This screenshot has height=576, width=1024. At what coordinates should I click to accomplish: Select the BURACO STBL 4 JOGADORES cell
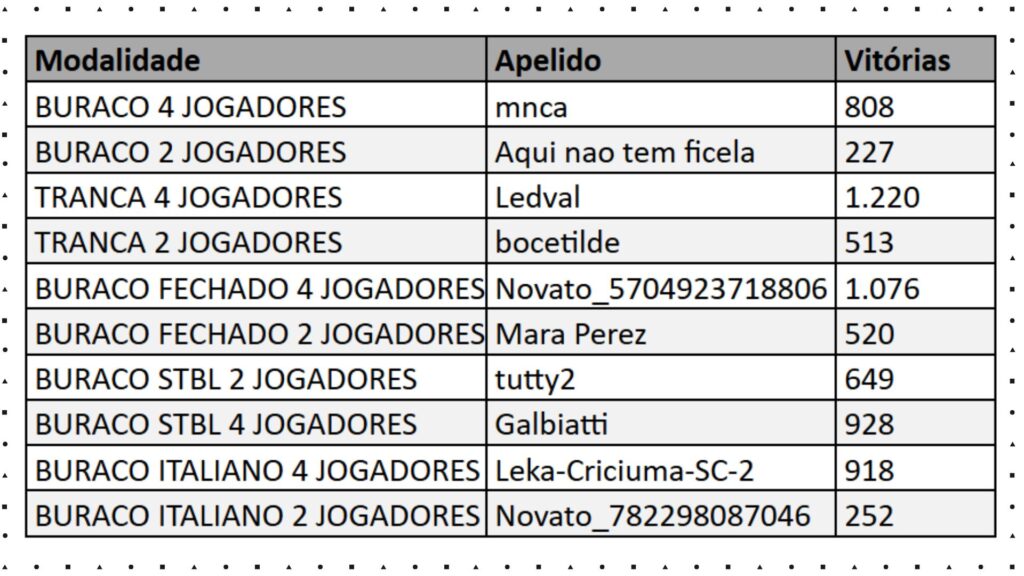point(226,424)
